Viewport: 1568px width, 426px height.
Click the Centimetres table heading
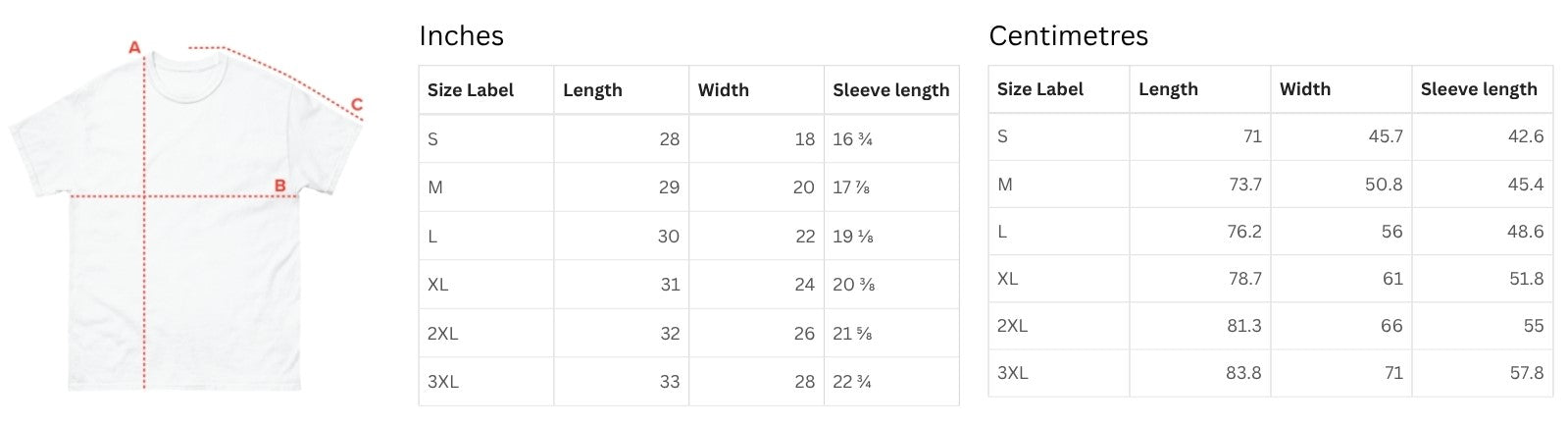pyautogui.click(x=1068, y=36)
